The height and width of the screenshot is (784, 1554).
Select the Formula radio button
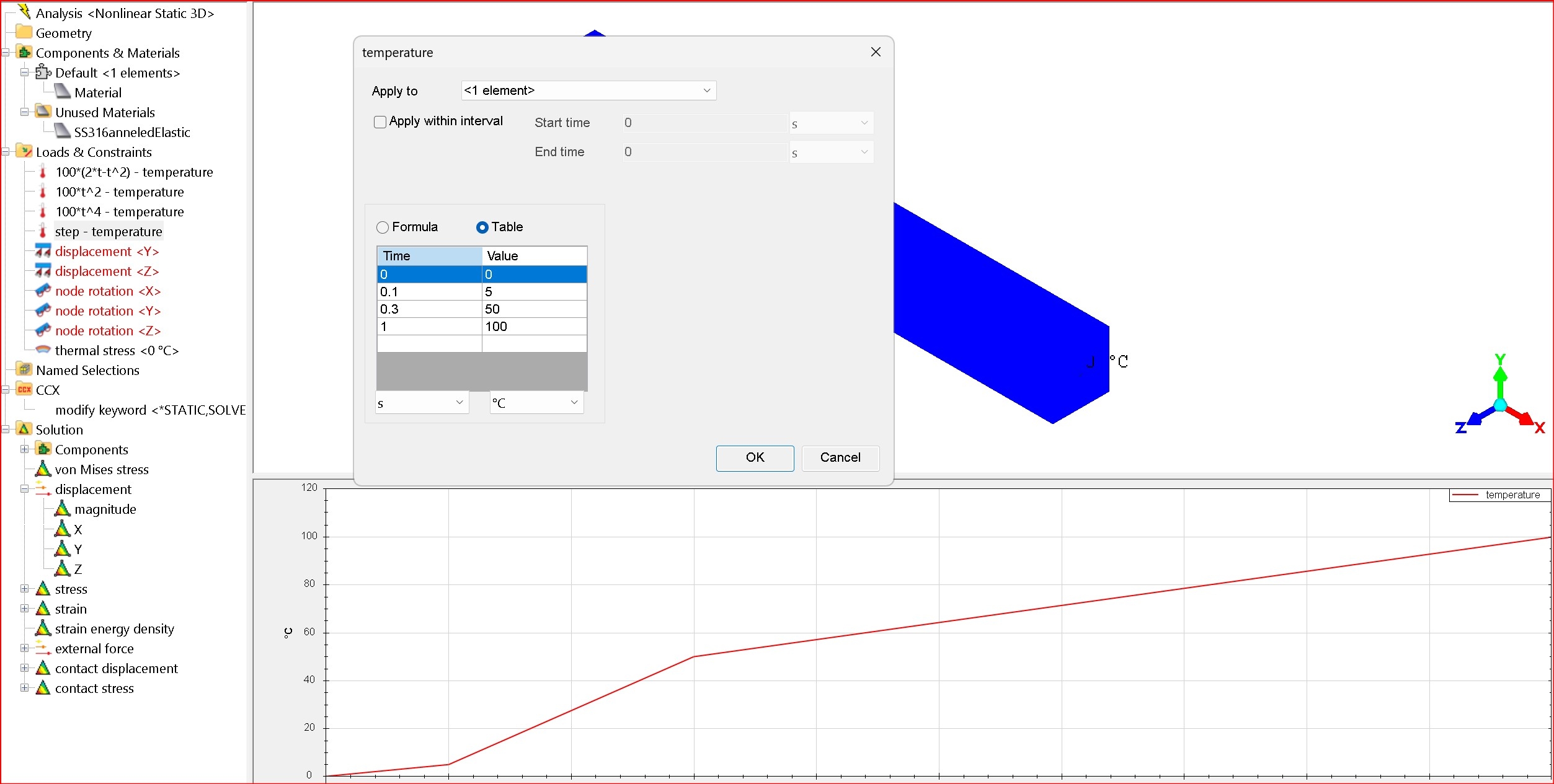point(383,227)
